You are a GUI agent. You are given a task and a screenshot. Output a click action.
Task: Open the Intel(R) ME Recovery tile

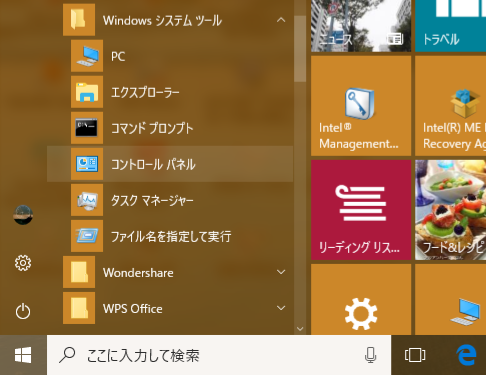tap(451, 106)
